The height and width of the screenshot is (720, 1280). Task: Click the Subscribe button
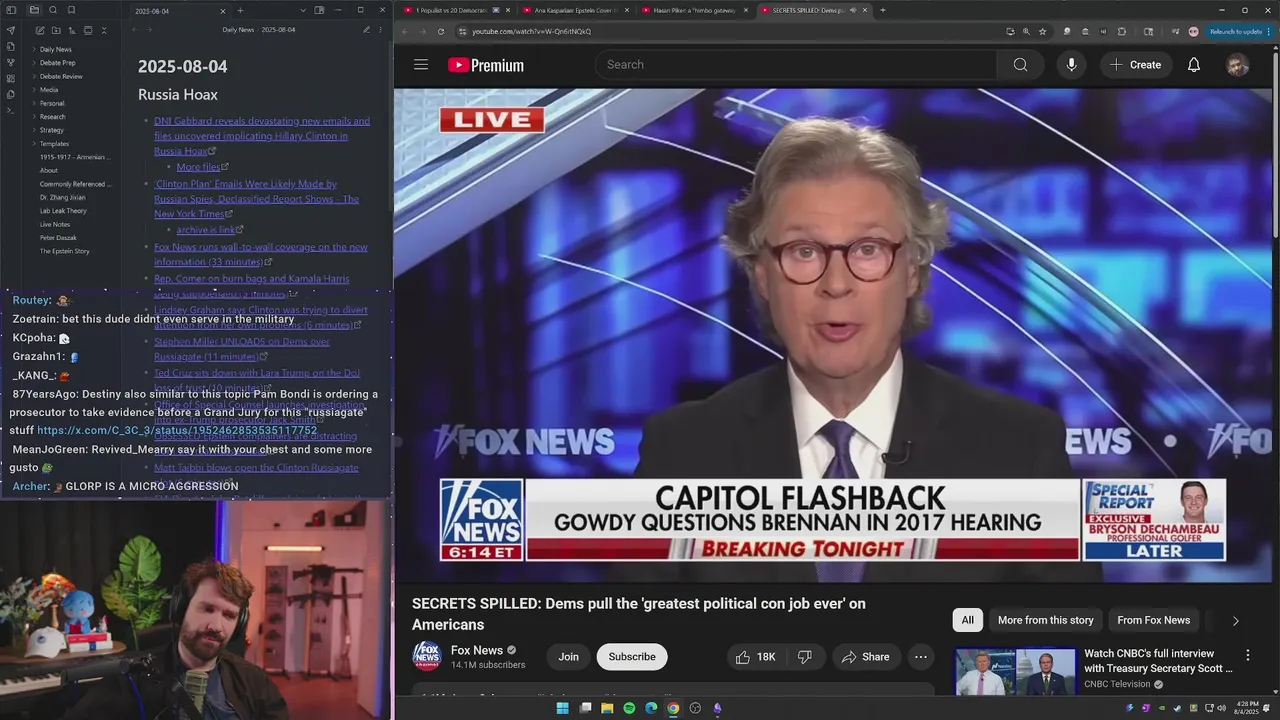(x=632, y=657)
